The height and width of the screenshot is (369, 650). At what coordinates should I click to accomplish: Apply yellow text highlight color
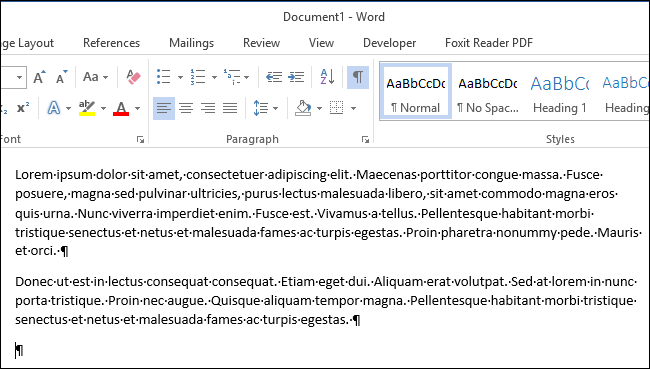pyautogui.click(x=87, y=108)
